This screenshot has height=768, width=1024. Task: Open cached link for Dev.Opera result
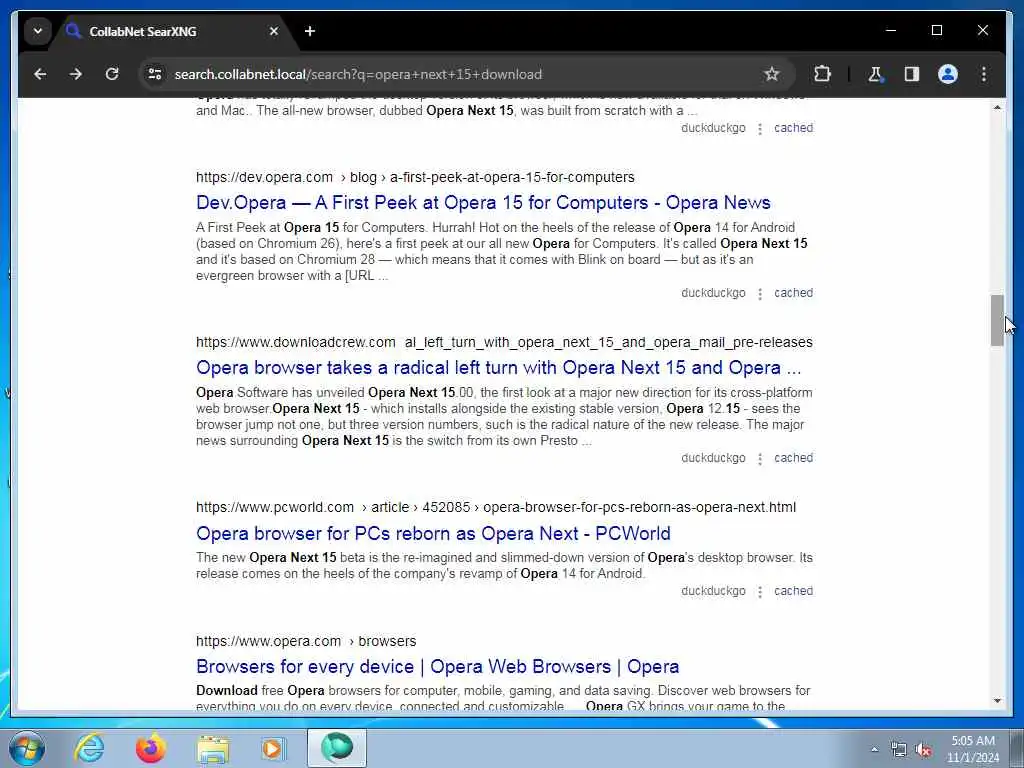coord(793,293)
